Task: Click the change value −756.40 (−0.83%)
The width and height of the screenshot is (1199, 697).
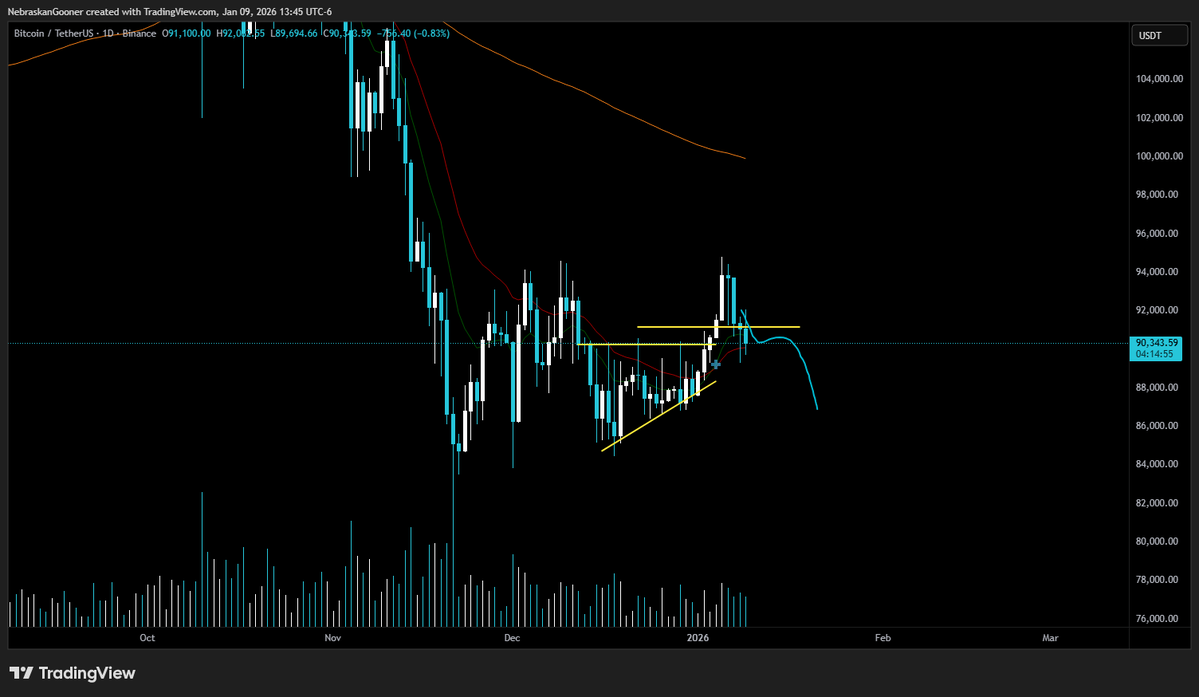Action: click(x=414, y=33)
